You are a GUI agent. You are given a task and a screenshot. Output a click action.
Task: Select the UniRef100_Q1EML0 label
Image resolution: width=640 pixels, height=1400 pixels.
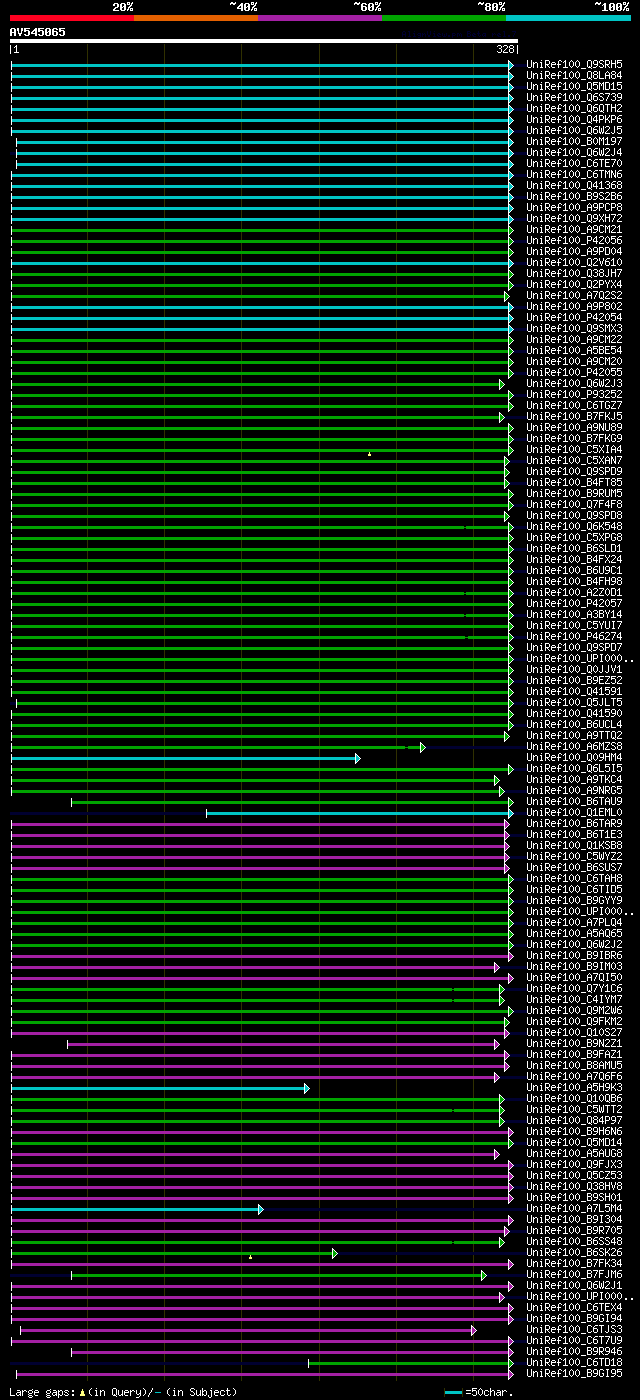pos(574,812)
